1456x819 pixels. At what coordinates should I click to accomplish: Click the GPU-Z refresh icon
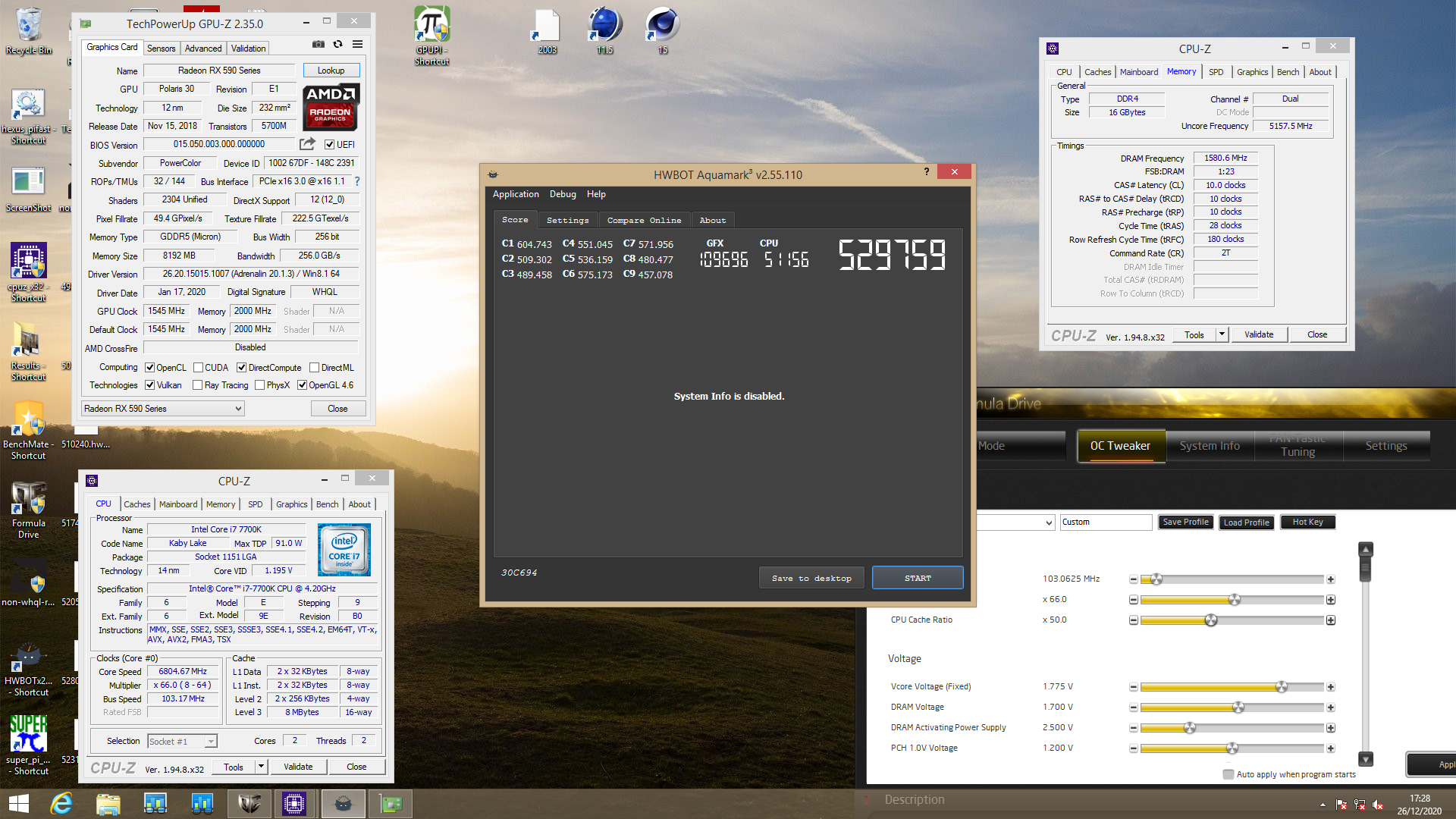tap(338, 45)
